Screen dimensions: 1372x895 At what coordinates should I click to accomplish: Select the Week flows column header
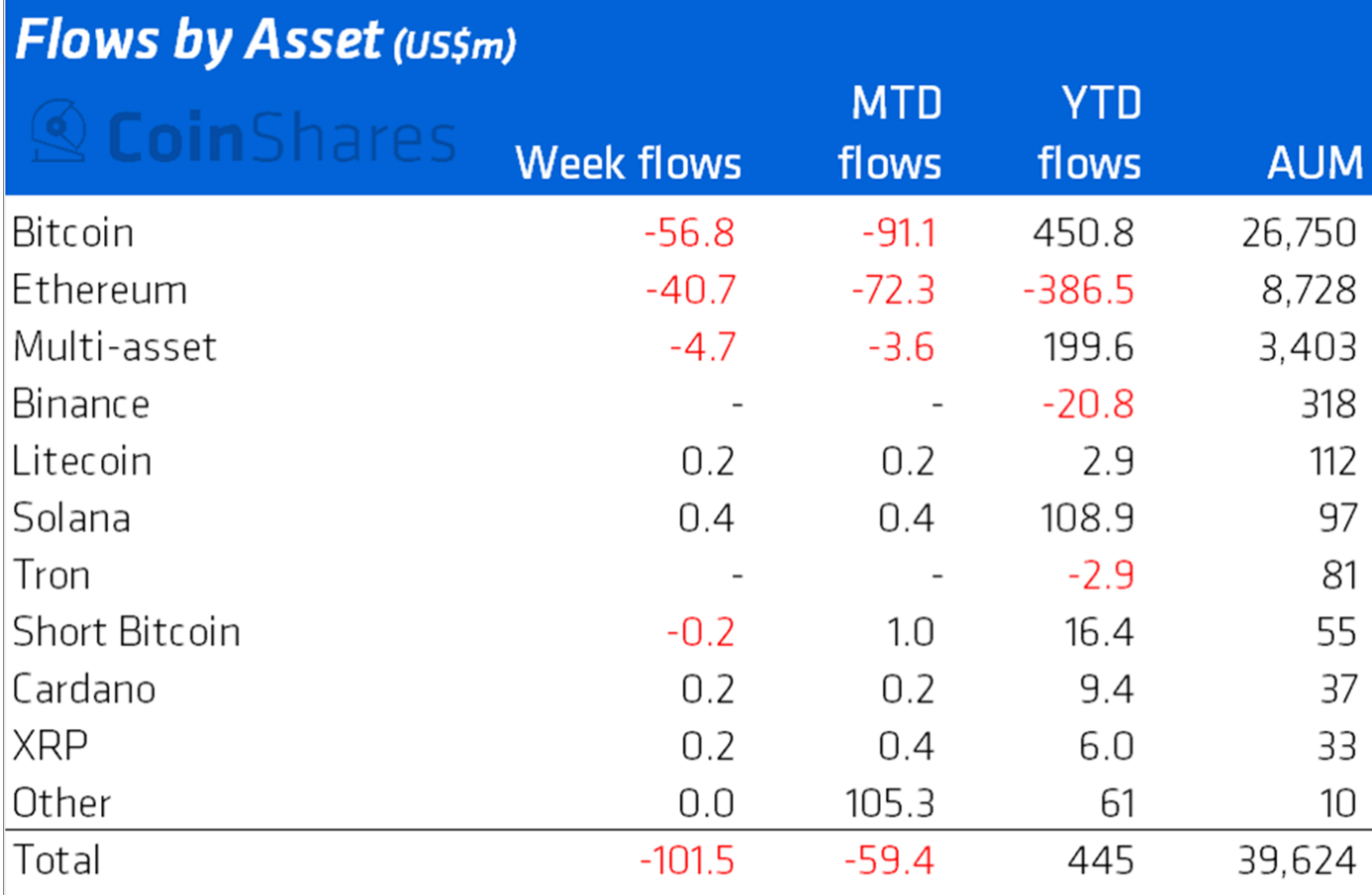tap(628, 163)
